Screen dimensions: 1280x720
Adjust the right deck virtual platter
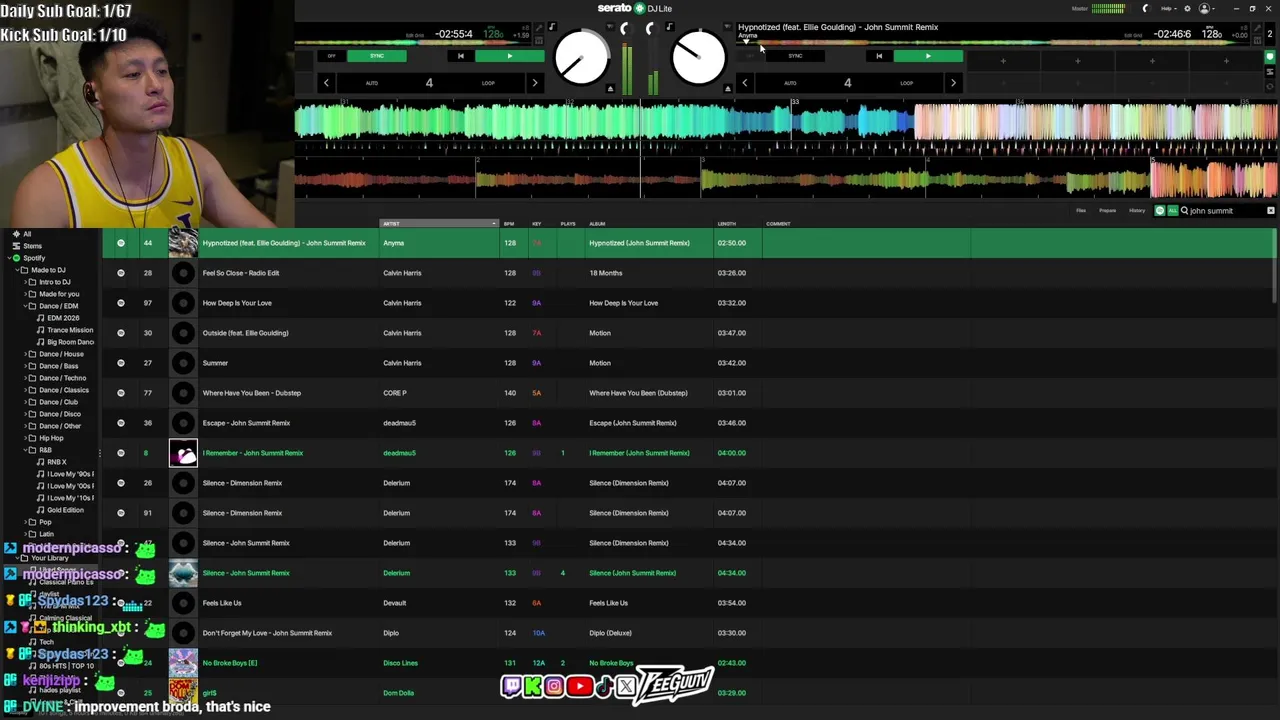698,57
